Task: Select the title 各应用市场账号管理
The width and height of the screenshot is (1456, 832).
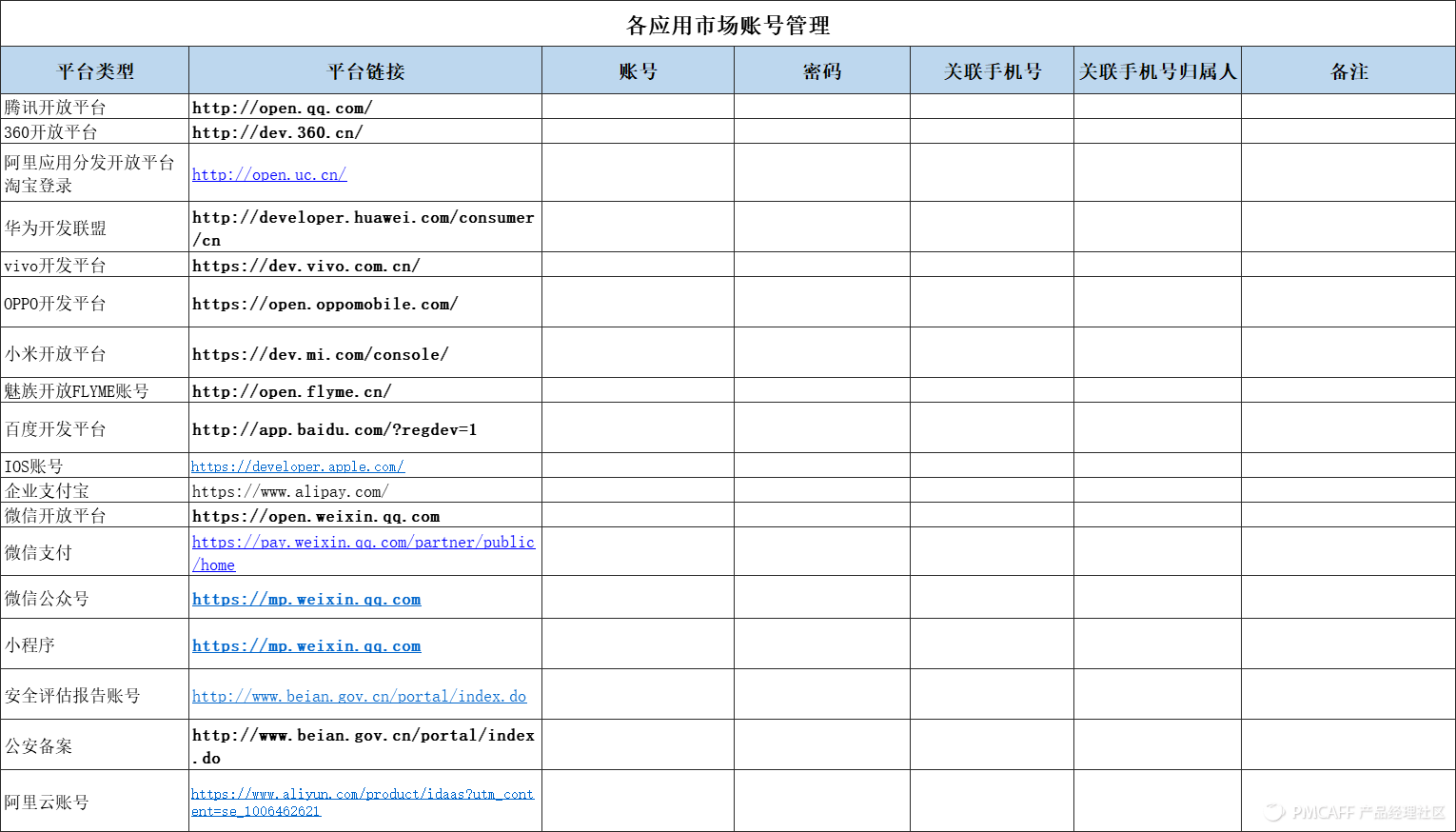Action: click(x=728, y=26)
